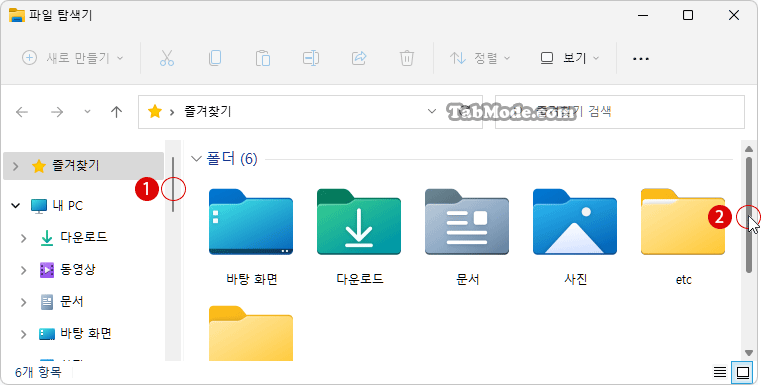Click the Copy icon in the toolbar
This screenshot has height=385, width=763.
215,58
